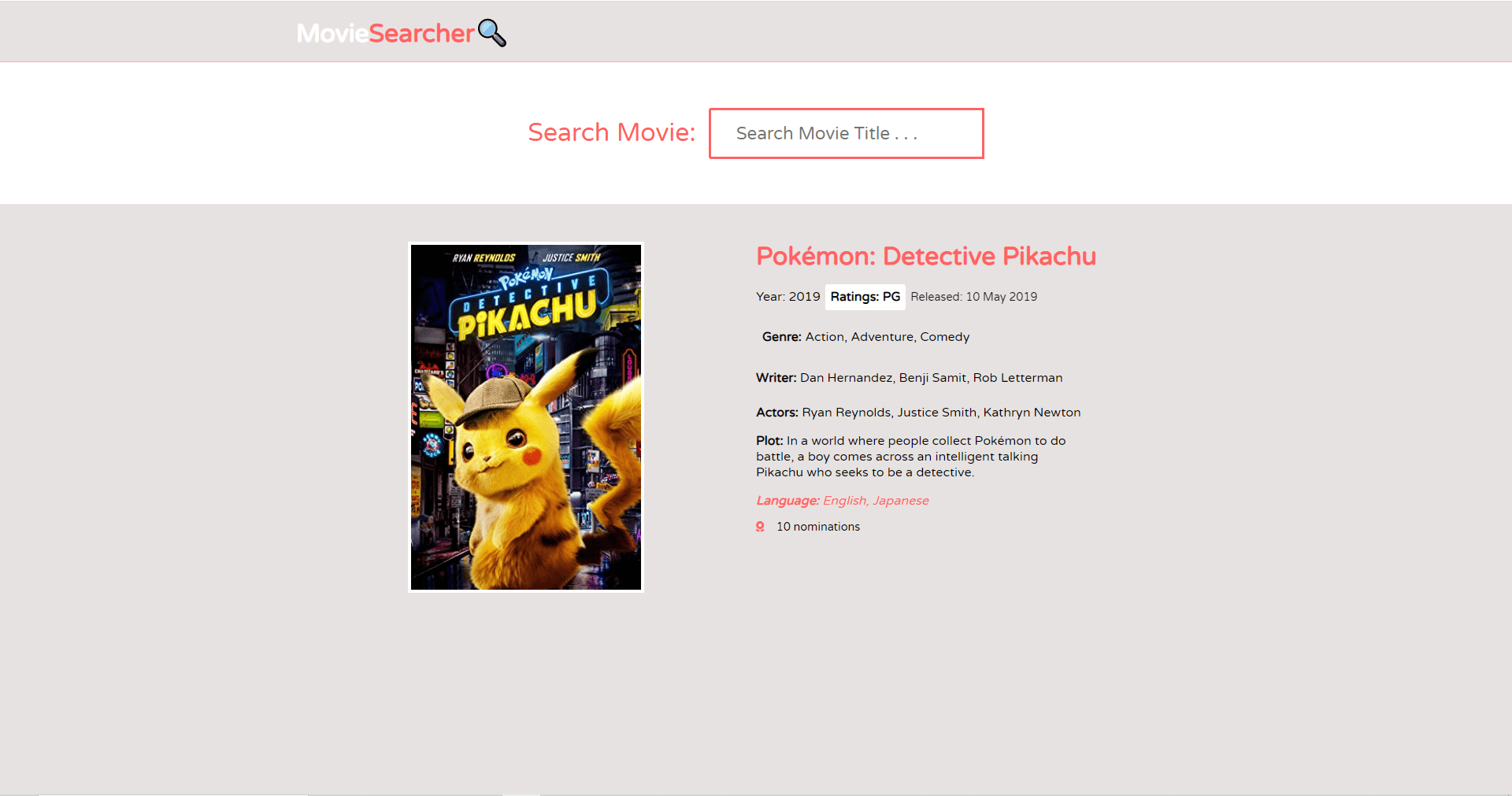
Task: Click the Search Movie: label
Action: point(611,132)
